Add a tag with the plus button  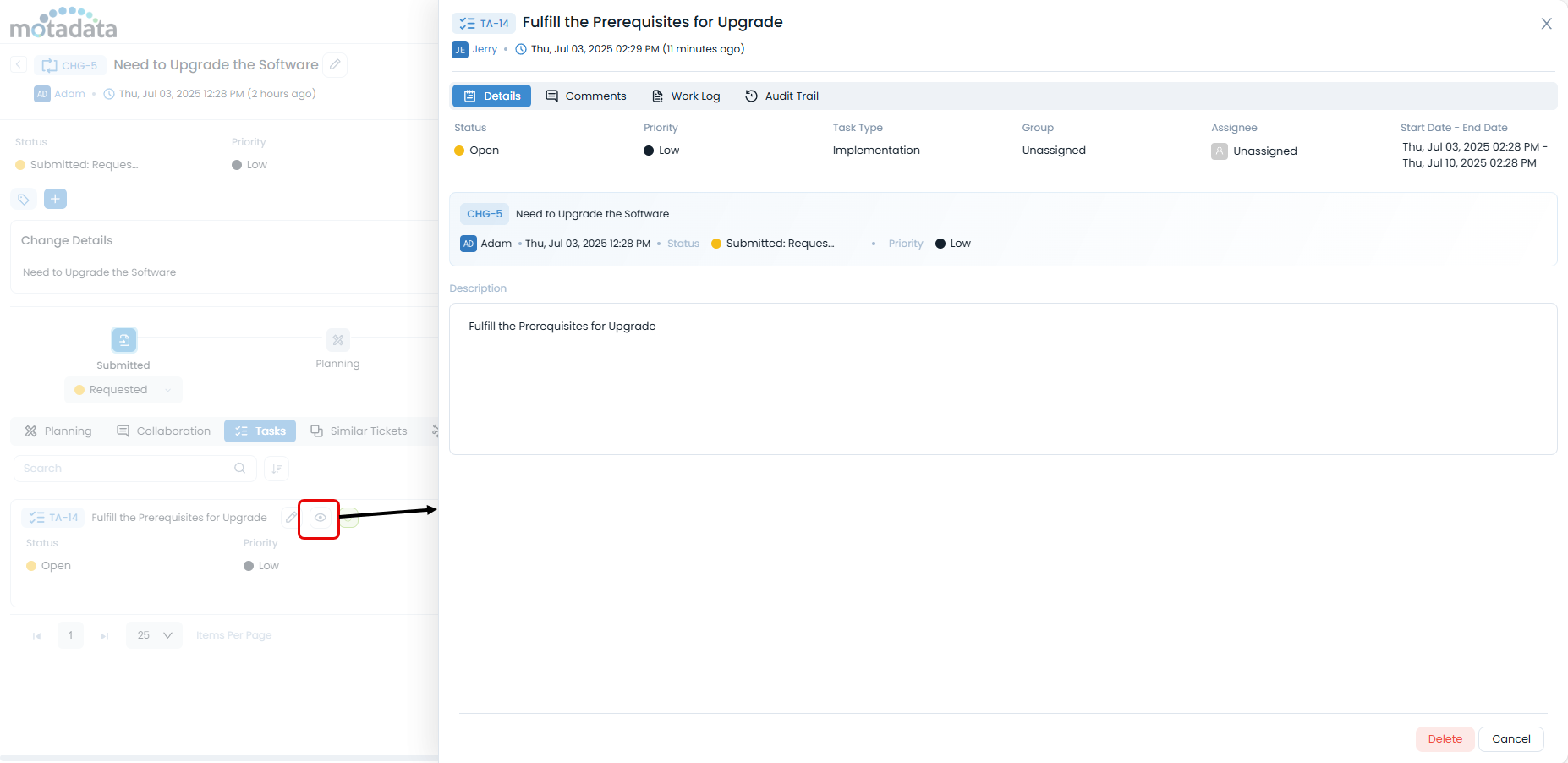55,199
